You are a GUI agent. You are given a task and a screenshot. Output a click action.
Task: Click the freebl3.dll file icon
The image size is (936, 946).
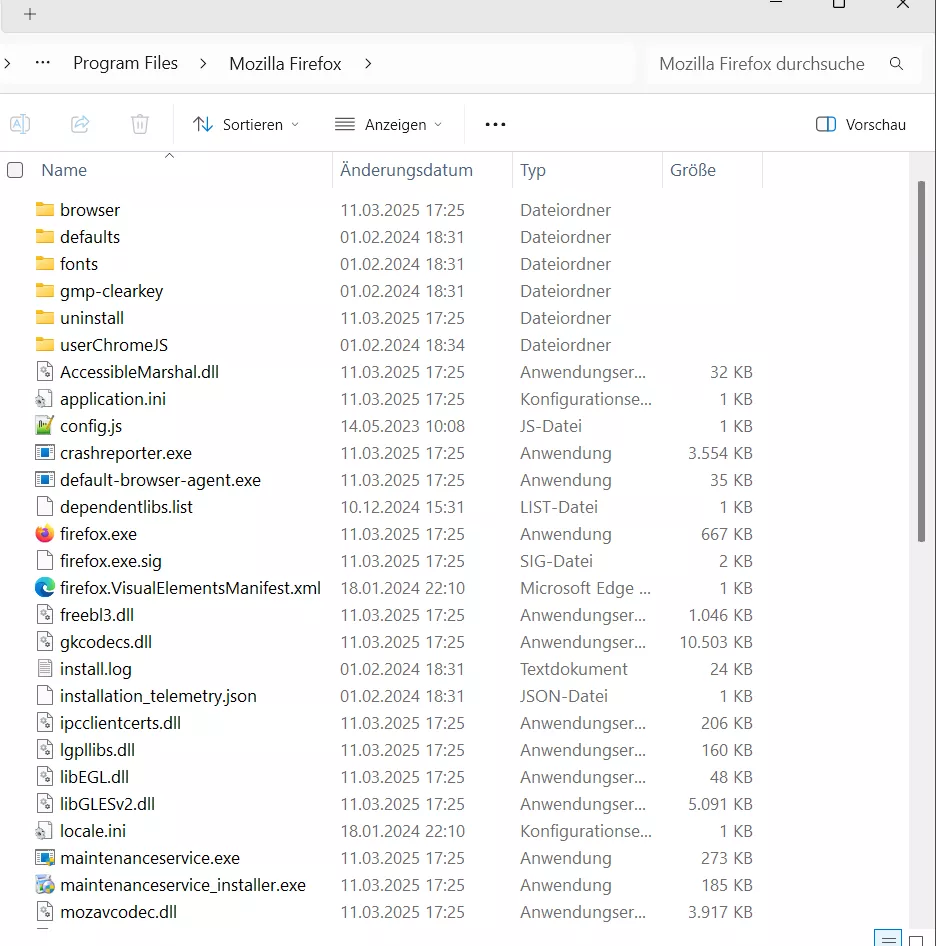point(45,615)
